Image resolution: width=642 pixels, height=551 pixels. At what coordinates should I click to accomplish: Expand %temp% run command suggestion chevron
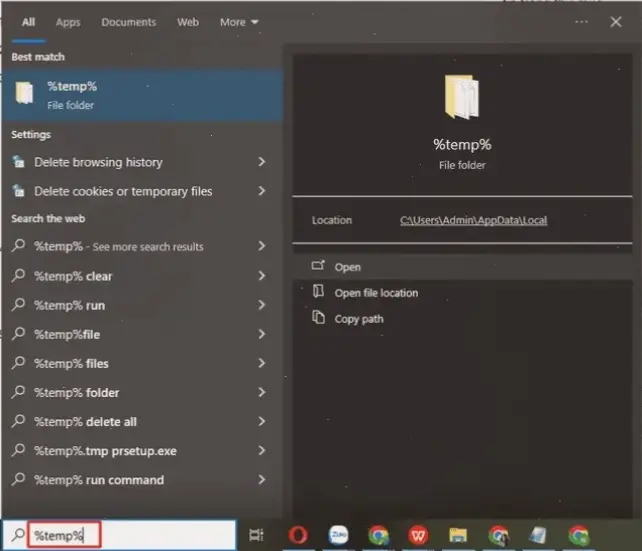pyautogui.click(x=262, y=480)
